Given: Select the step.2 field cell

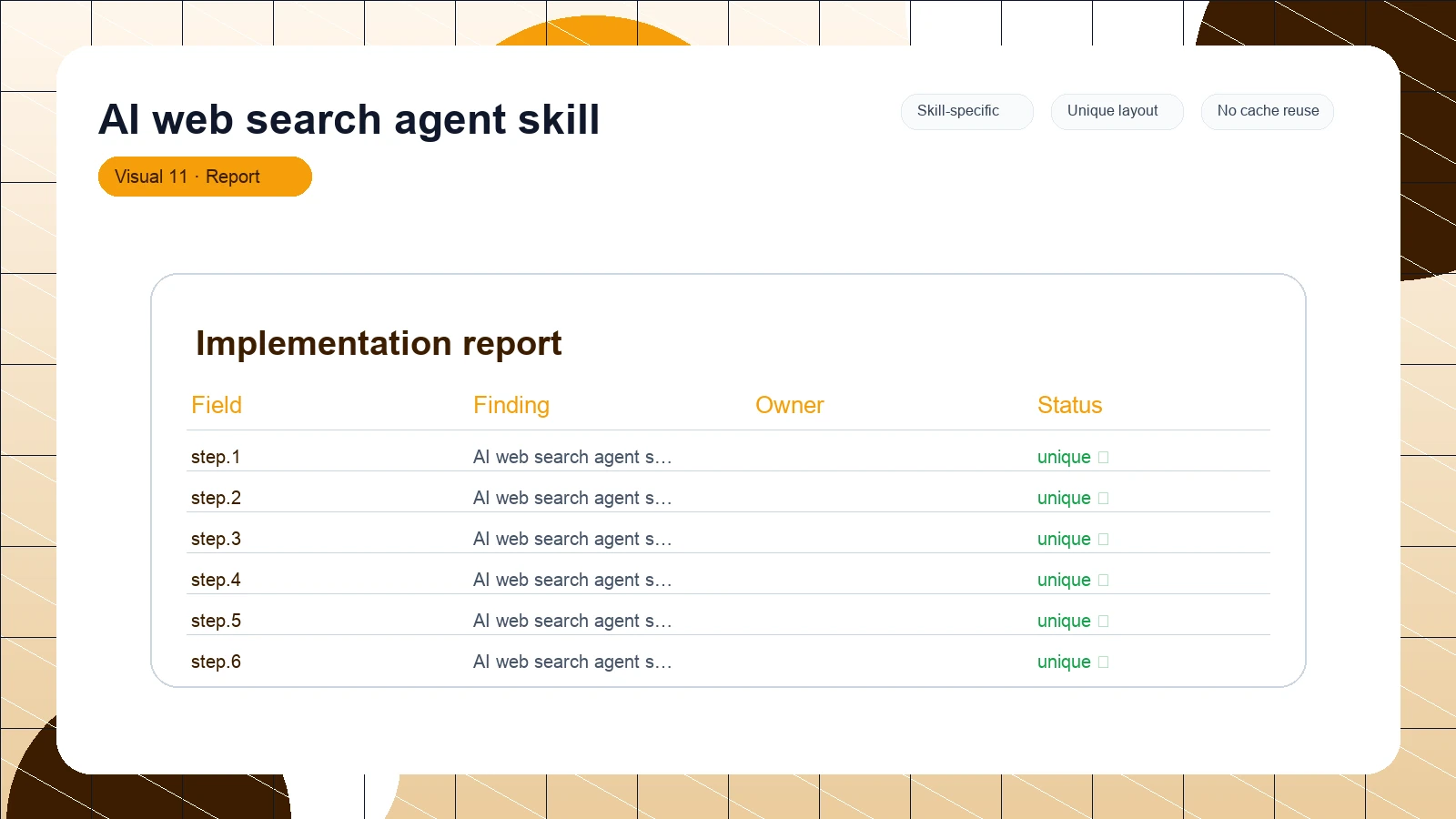Looking at the screenshot, I should 216,498.
